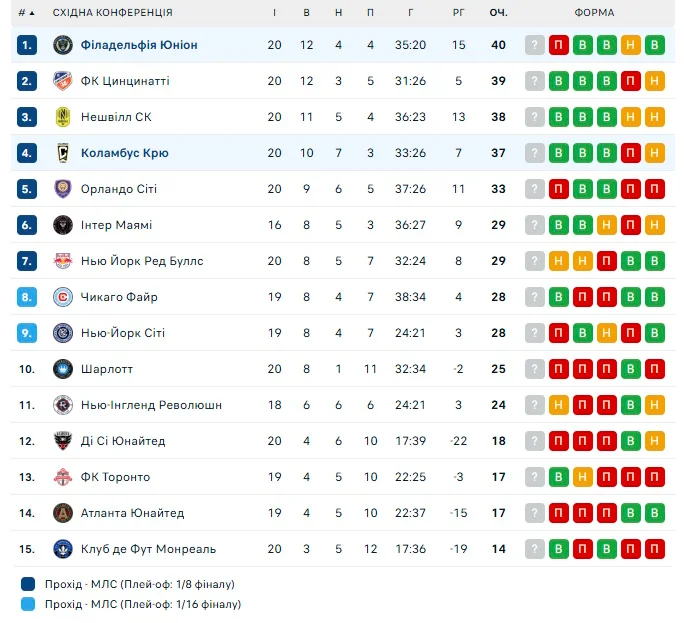Click the Орландо Сіті purple crest
The image size is (684, 623).
click(x=62, y=189)
